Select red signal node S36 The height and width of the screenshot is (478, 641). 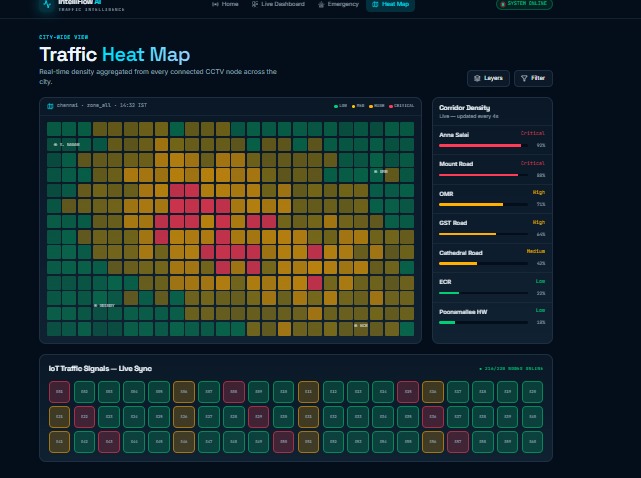pyautogui.click(x=433, y=417)
